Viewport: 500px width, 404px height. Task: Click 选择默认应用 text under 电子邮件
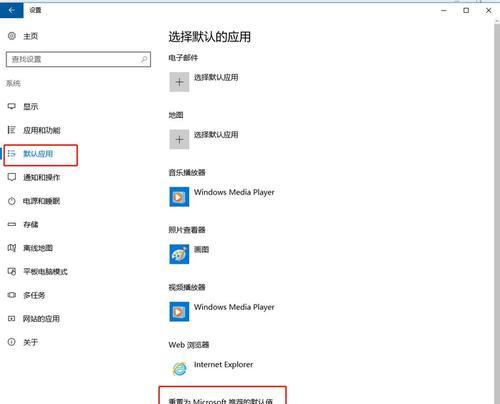[x=216, y=77]
